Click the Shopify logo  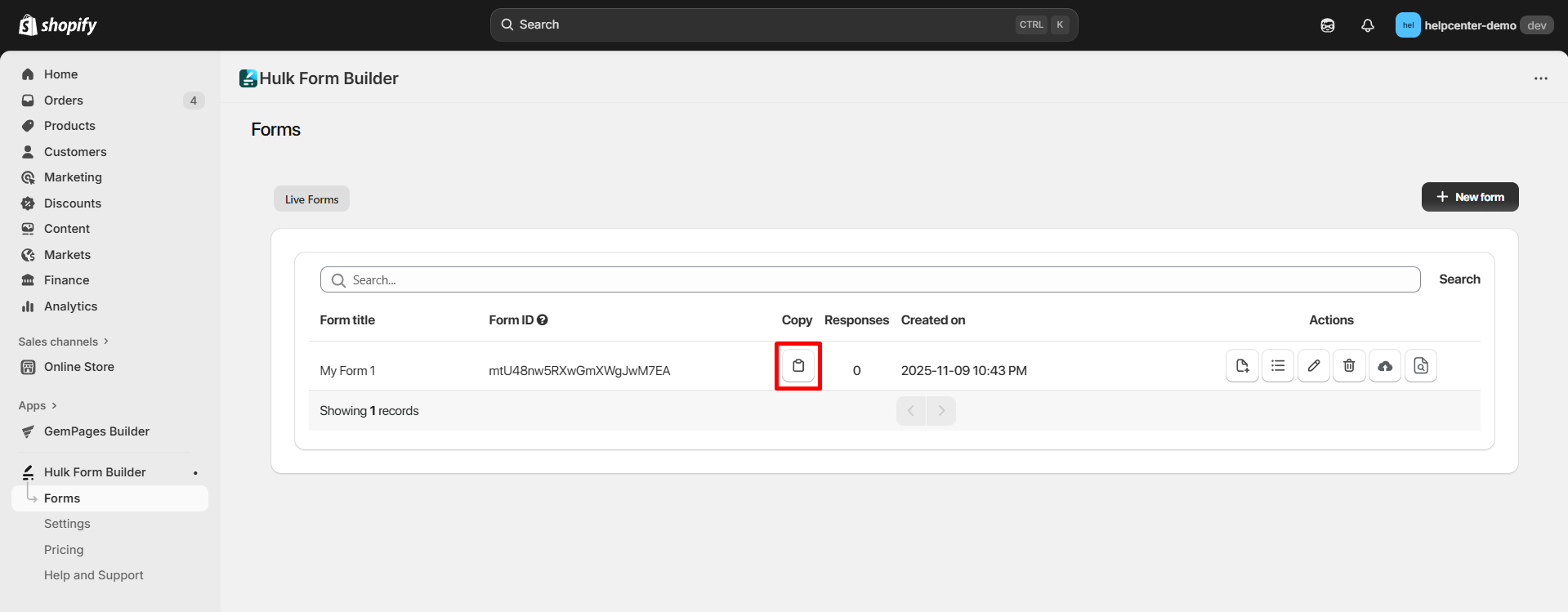tap(58, 25)
